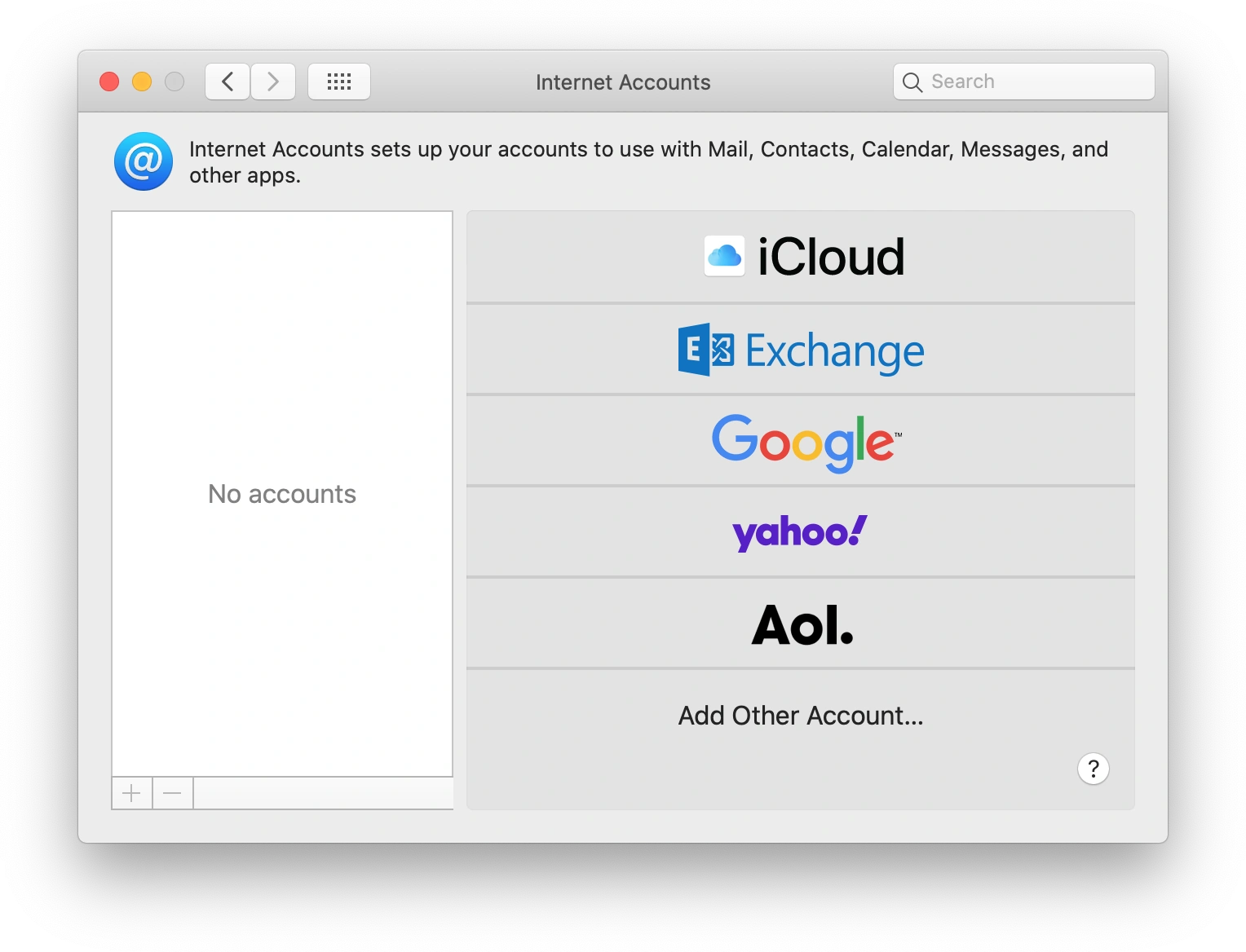
Task: Add an account with the plus button
Action: click(x=132, y=793)
